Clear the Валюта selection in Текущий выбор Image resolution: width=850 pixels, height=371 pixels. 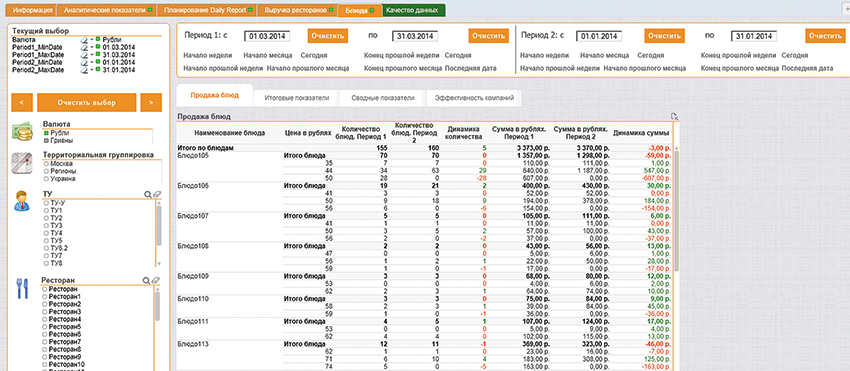[x=84, y=40]
